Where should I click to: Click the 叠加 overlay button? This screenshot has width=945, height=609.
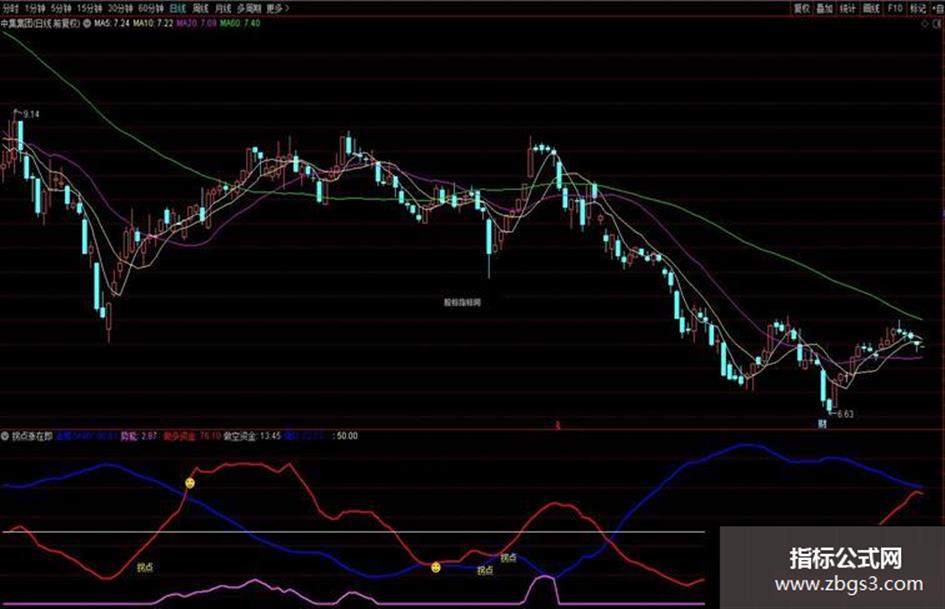824,8
